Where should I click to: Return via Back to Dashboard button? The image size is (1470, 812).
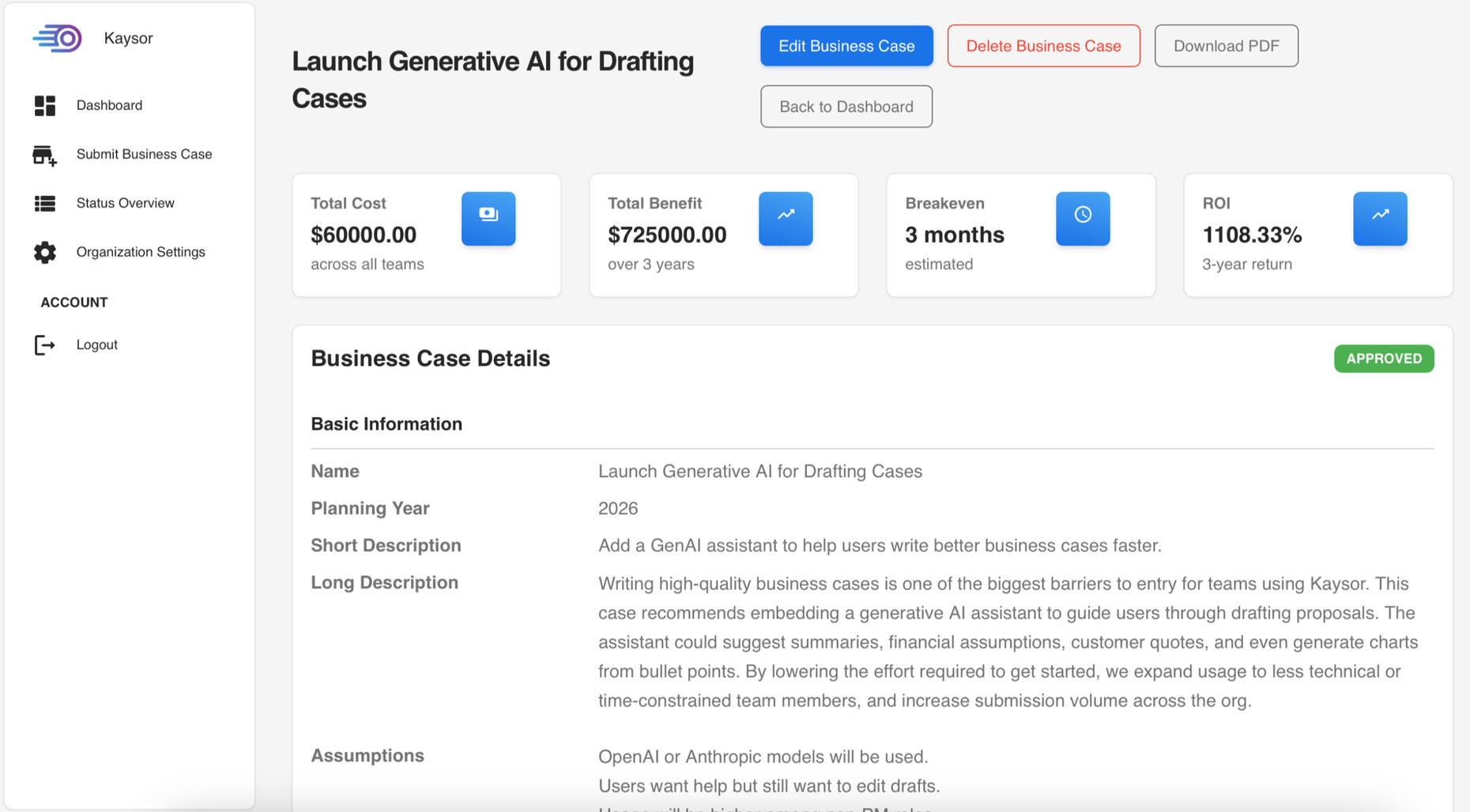click(846, 107)
